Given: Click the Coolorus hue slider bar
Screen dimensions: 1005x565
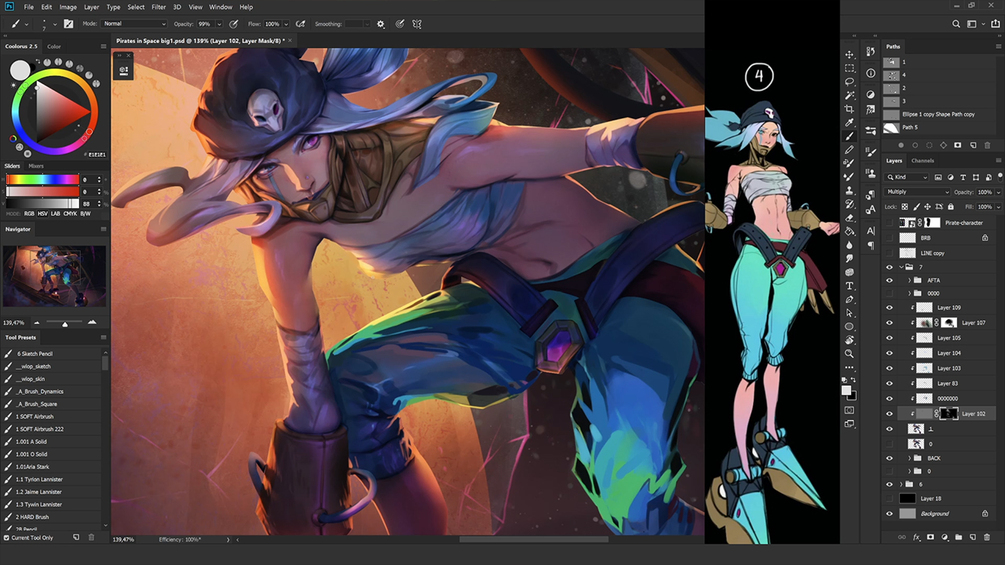Looking at the screenshot, I should (x=42, y=179).
